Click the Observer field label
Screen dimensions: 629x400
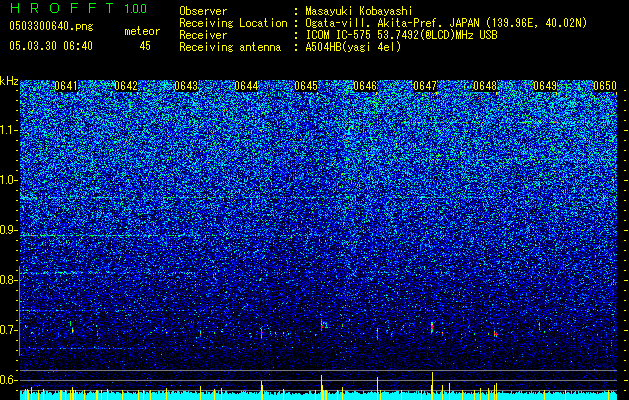(x=203, y=11)
